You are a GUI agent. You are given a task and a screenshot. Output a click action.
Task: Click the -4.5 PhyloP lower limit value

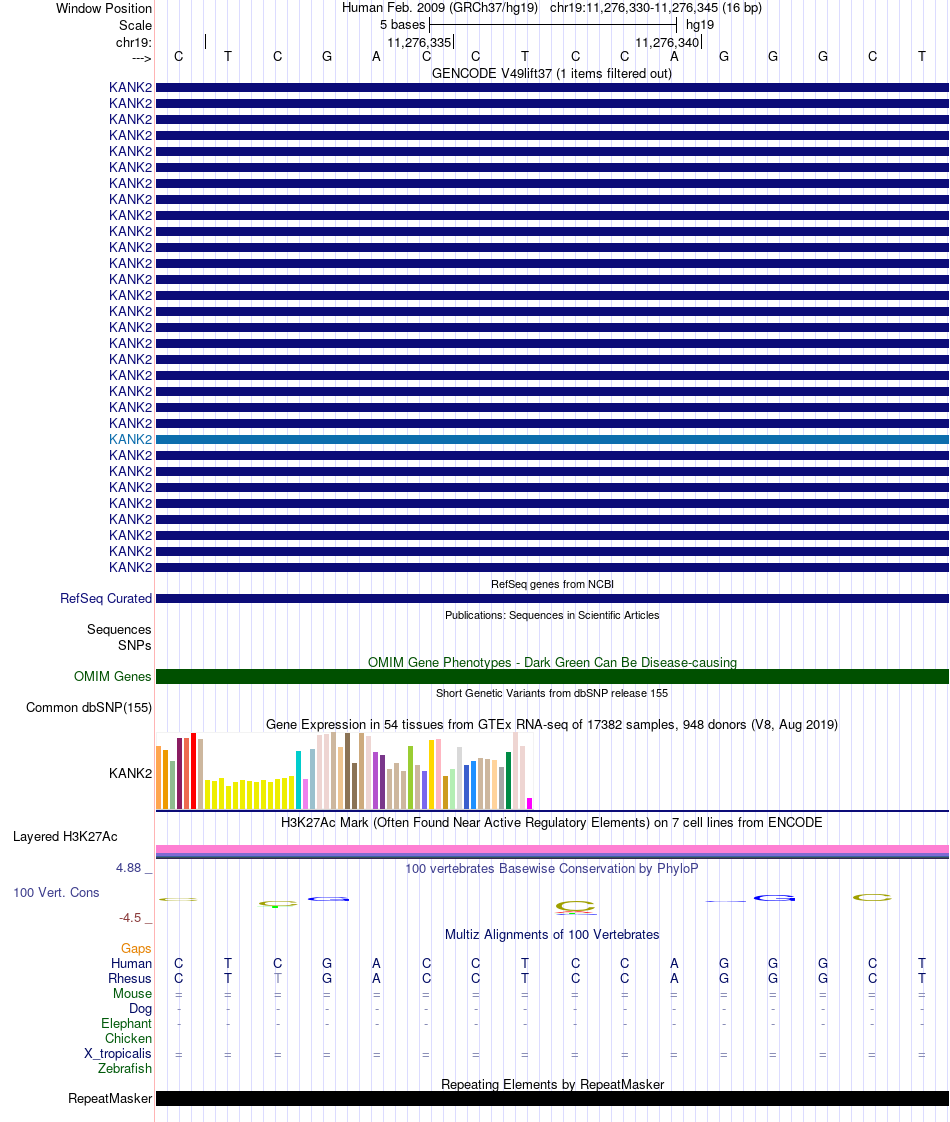click(130, 917)
